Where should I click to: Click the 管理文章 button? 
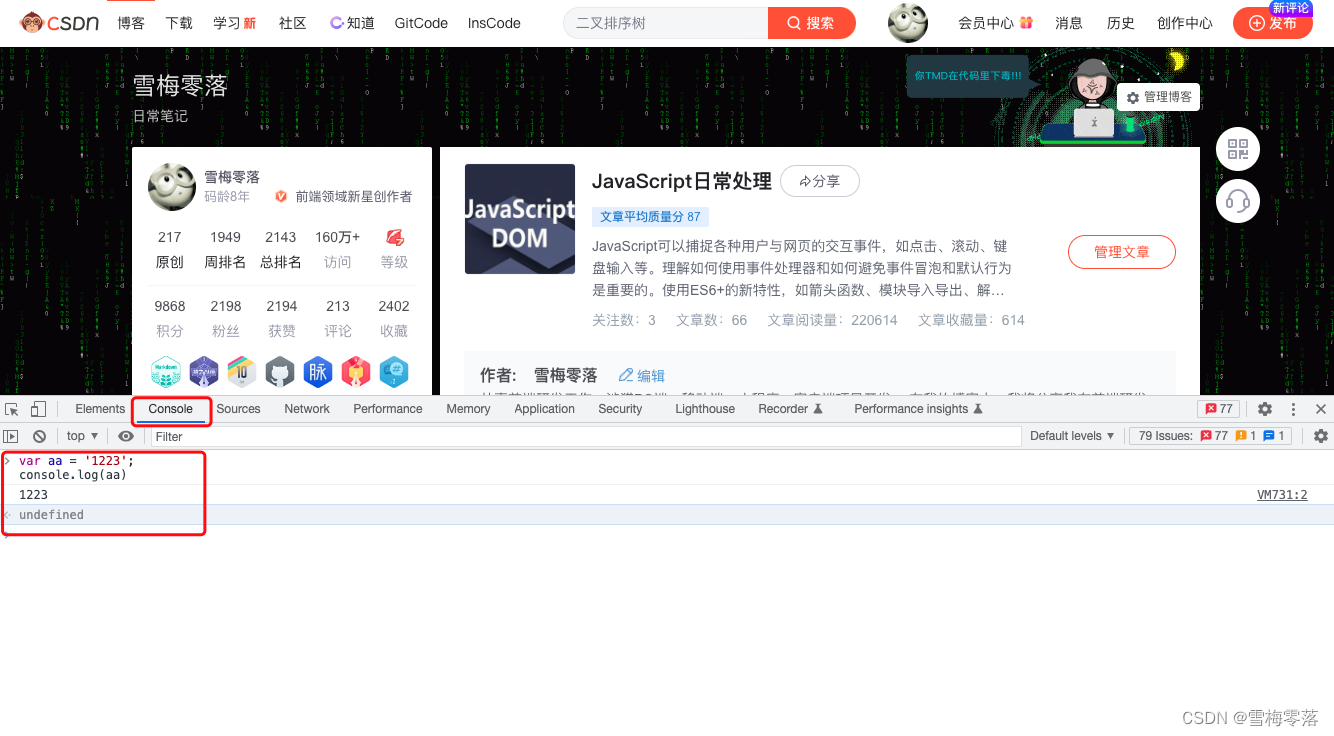click(1122, 252)
